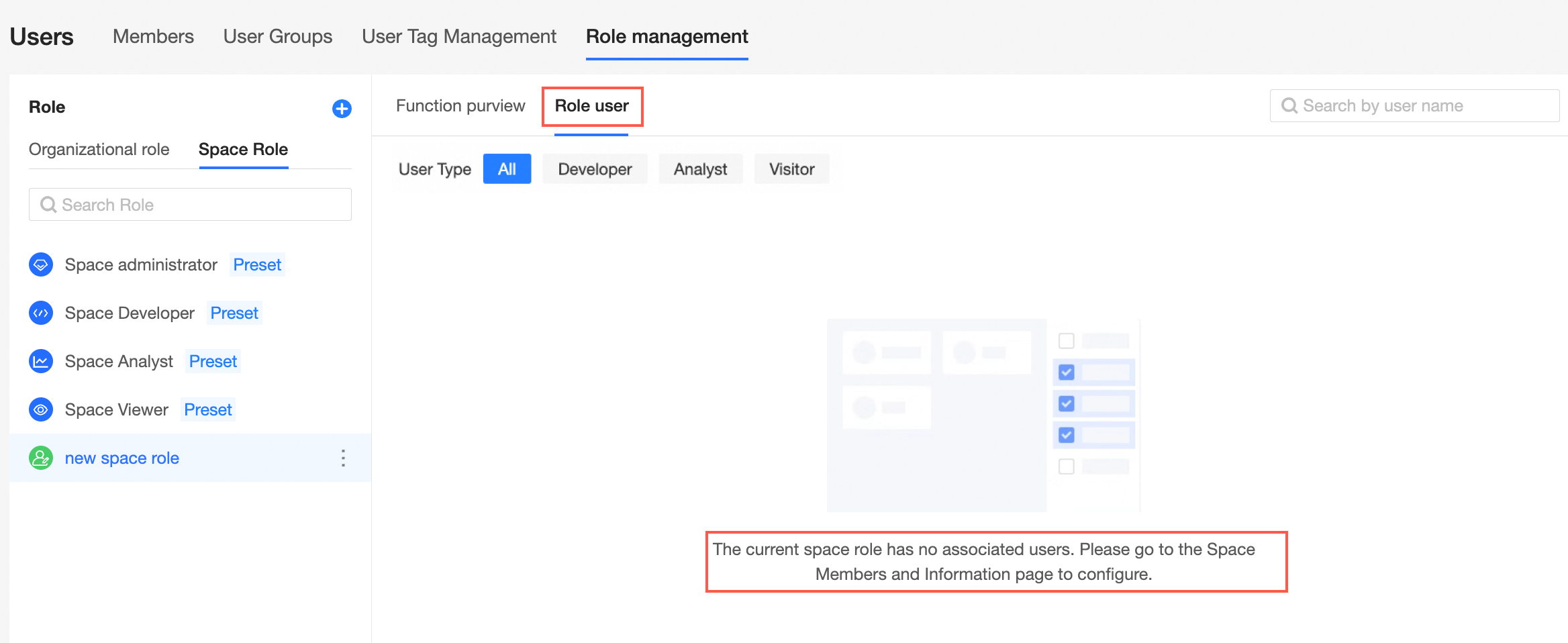Click the Preset tag beside Space Analyst

click(213, 361)
